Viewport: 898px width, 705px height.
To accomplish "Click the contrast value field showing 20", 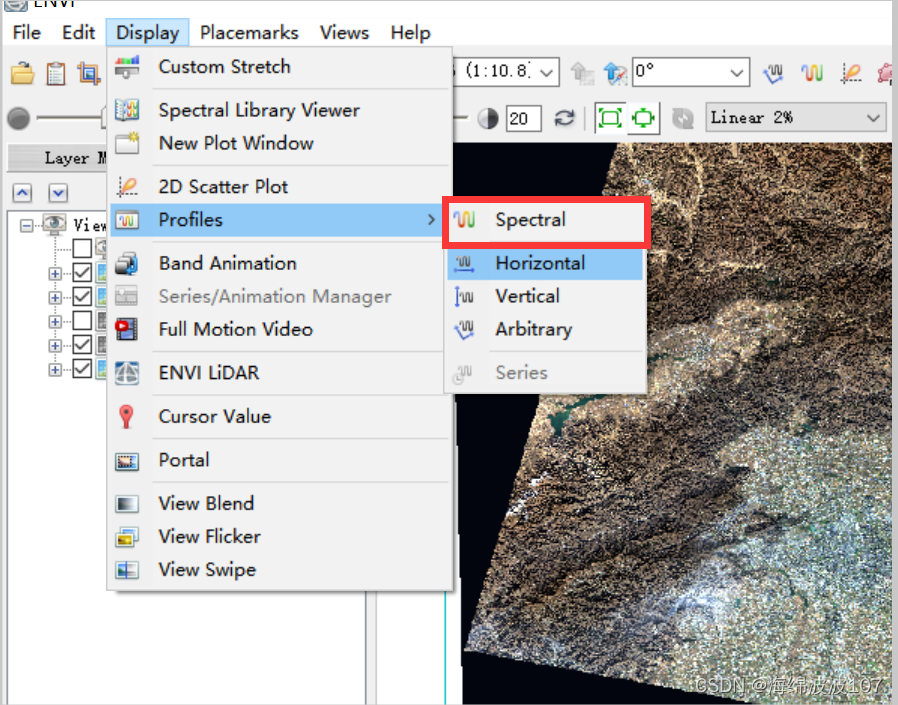I will coord(523,119).
